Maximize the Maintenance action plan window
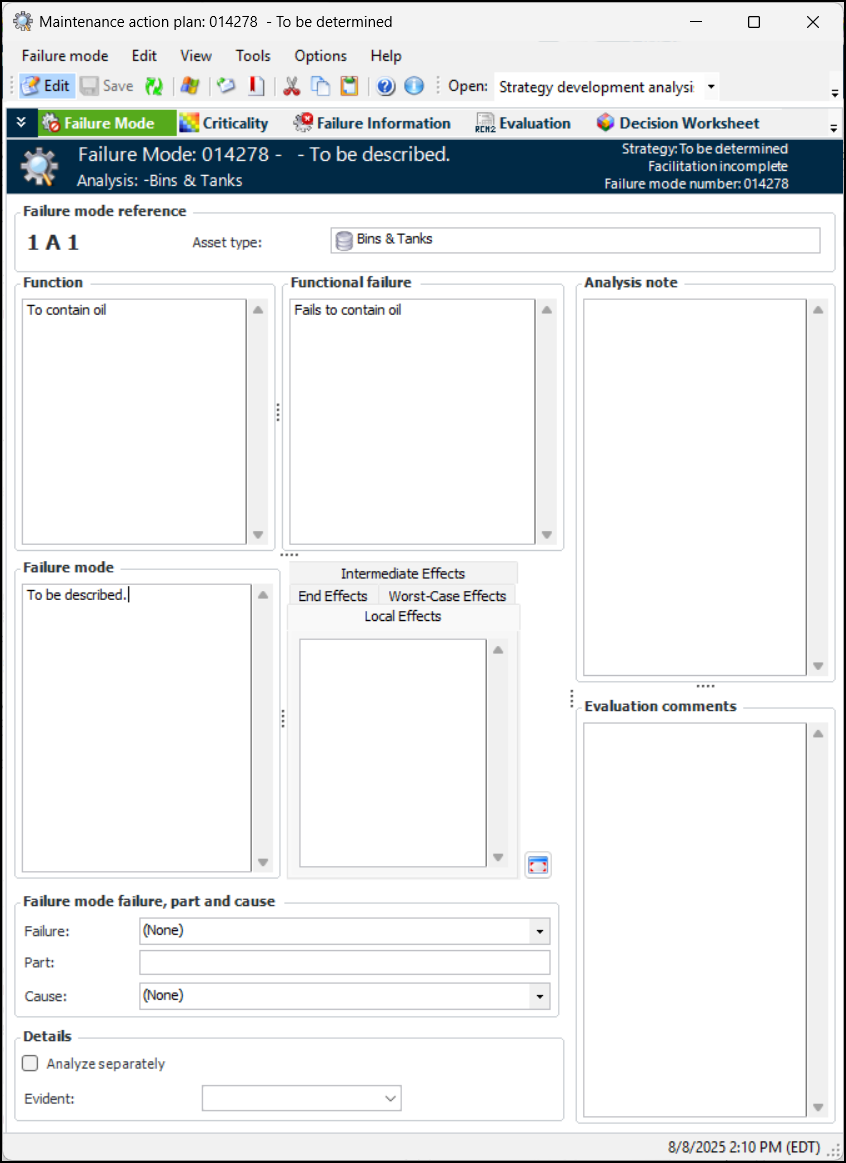Screen dimensions: 846x1163 [753, 22]
